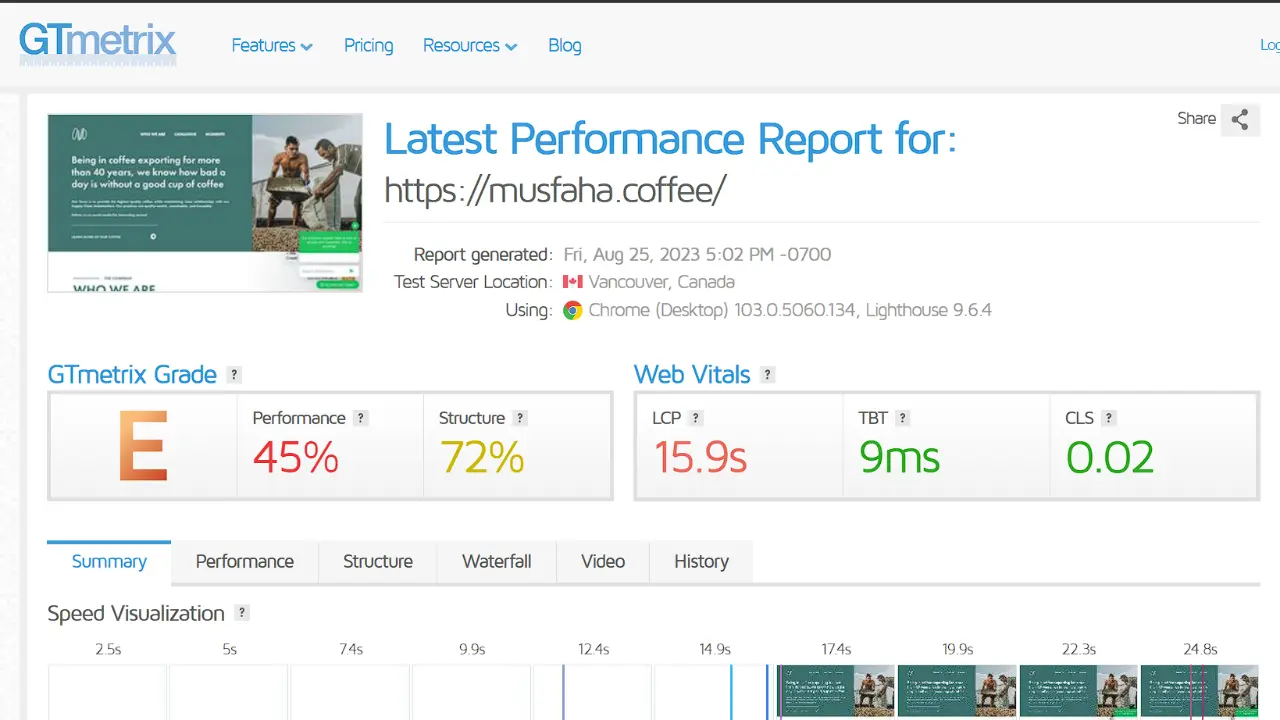The width and height of the screenshot is (1280, 720).
Task: Click the TBT help question mark
Action: point(902,418)
